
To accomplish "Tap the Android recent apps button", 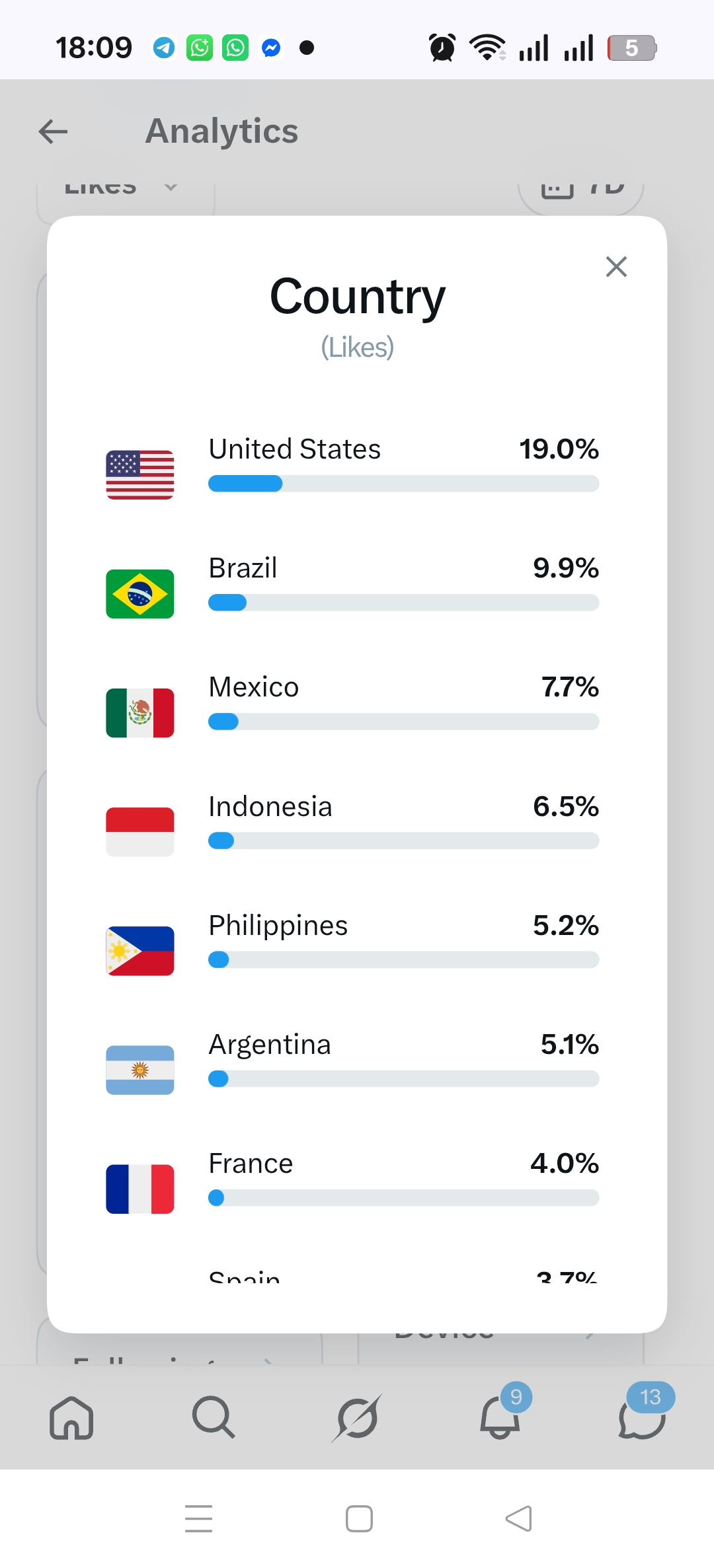I will (x=199, y=1518).
